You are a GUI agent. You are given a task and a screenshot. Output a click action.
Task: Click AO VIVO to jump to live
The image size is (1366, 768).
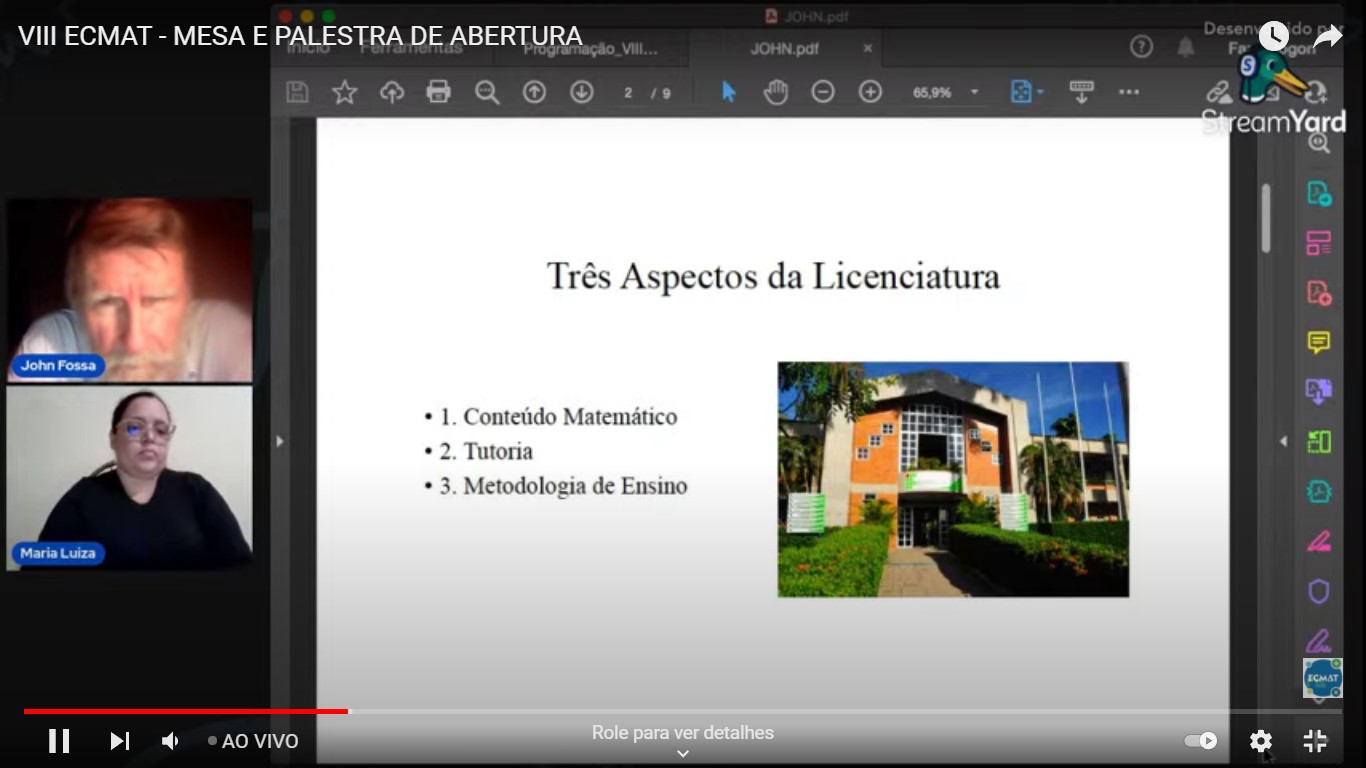pos(258,740)
